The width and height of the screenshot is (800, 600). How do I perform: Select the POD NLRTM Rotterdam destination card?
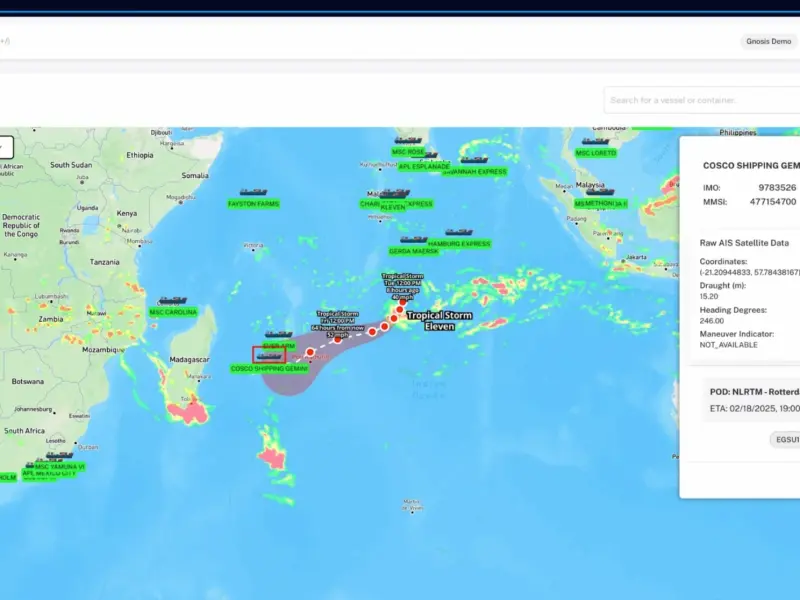(x=752, y=400)
